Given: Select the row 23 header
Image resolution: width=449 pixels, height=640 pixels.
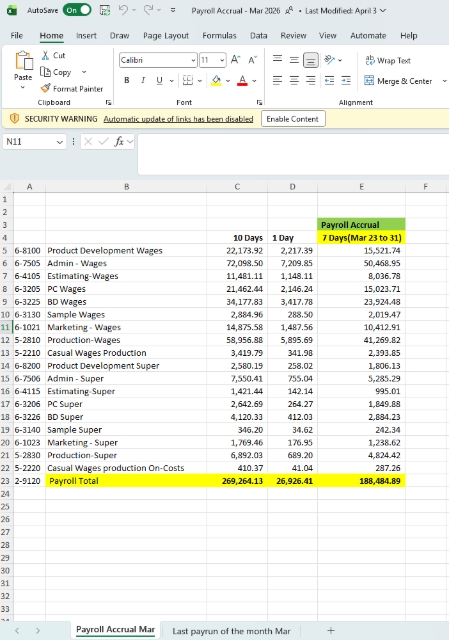Looking at the screenshot, I should pos(6,480).
